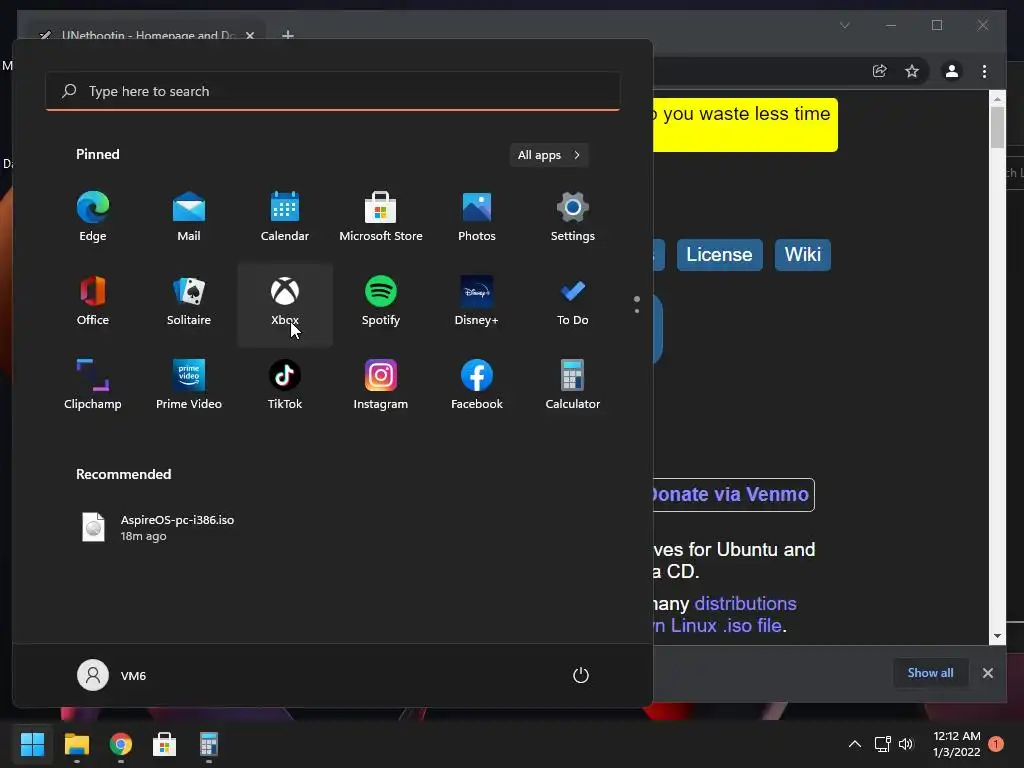The image size is (1024, 768).
Task: Open a new Chrome tab
Action: 287,35
